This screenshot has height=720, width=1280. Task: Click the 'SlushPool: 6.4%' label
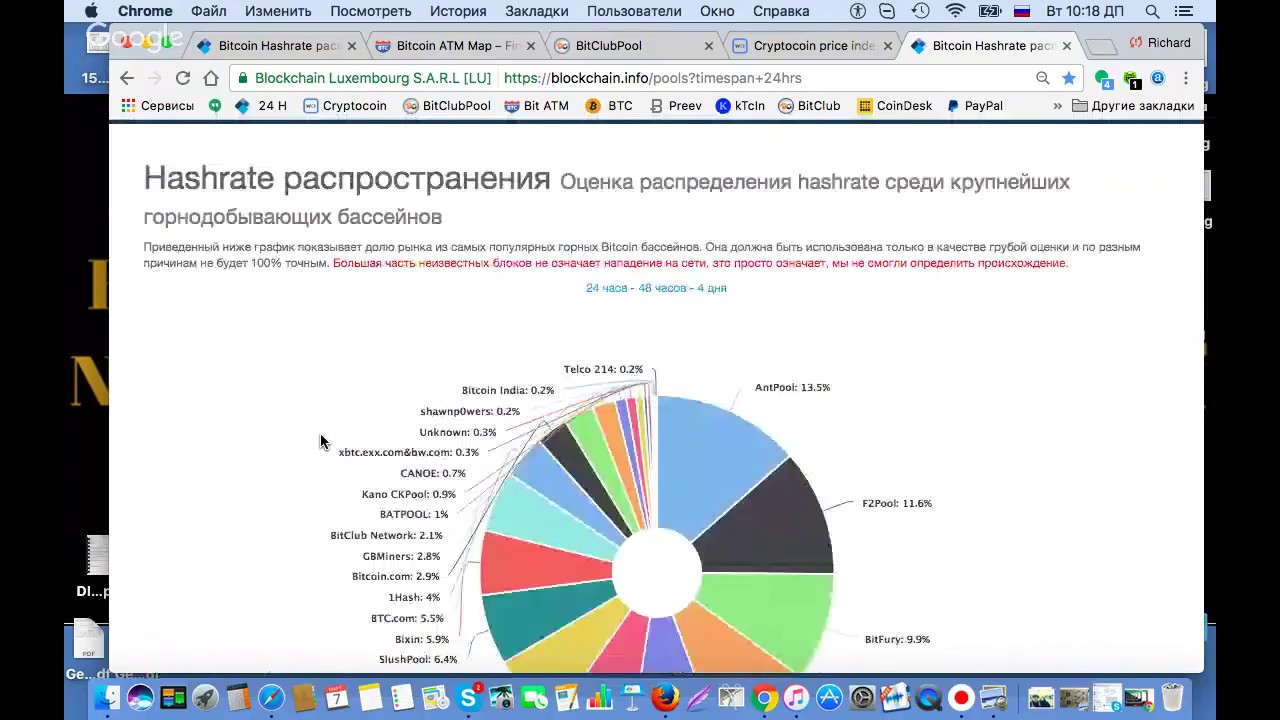[418, 660]
